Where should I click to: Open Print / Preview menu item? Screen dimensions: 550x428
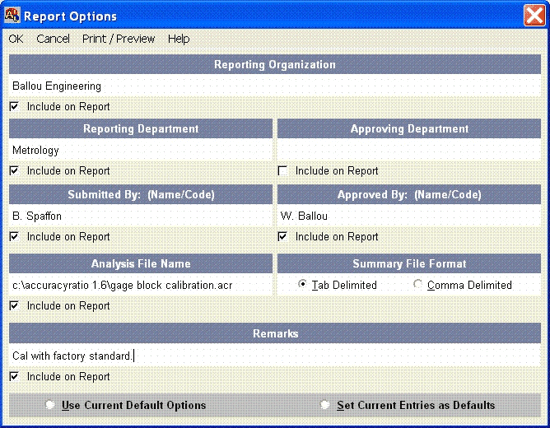[x=119, y=39]
